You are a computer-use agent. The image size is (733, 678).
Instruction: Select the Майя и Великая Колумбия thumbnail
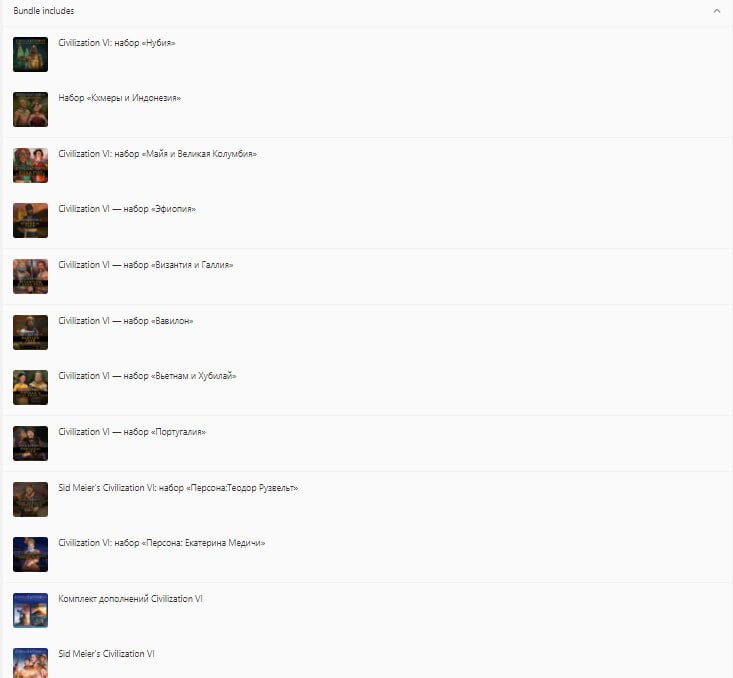[30, 166]
